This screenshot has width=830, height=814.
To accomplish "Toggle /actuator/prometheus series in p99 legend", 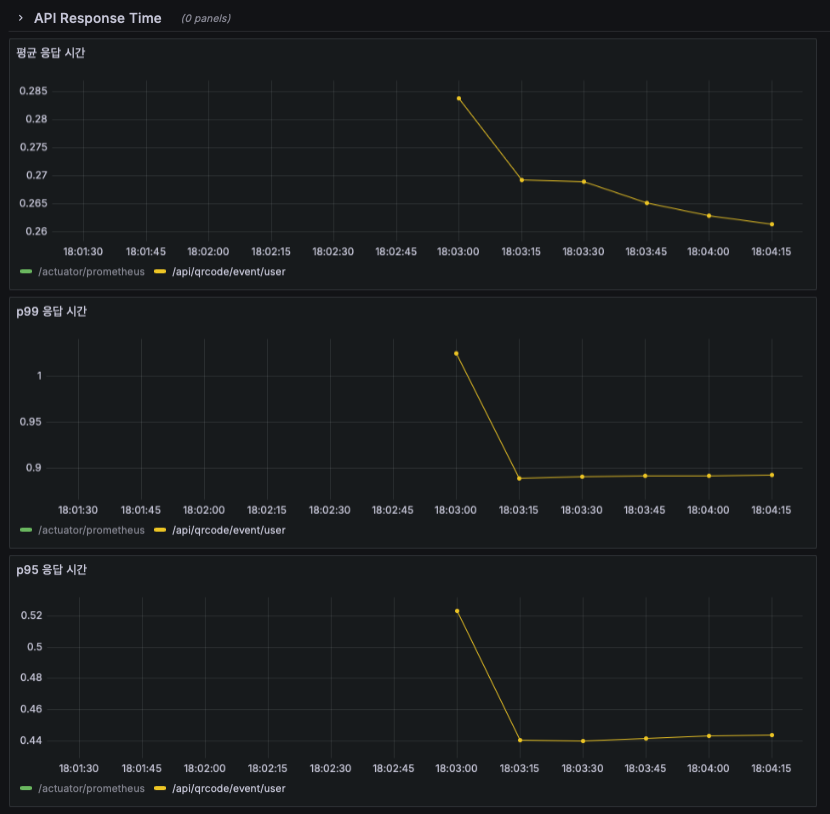I will click(91, 530).
